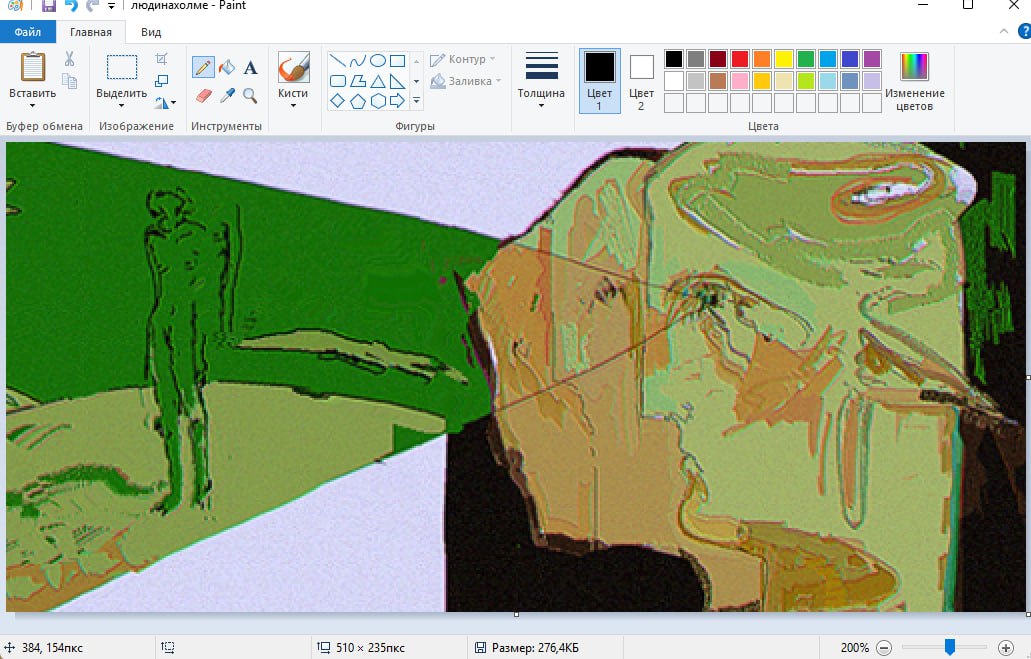Choose the Curve shape

tap(358, 61)
